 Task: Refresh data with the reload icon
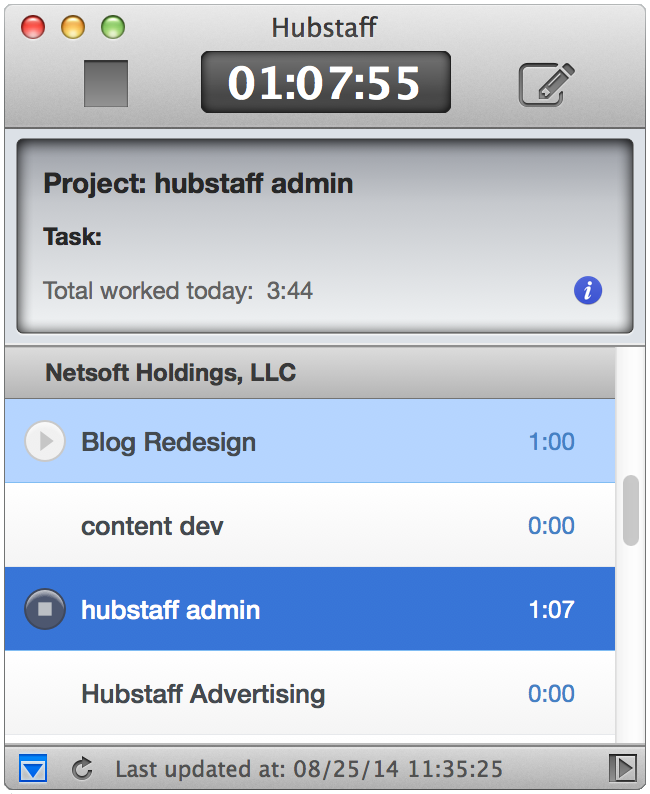pyautogui.click(x=82, y=768)
